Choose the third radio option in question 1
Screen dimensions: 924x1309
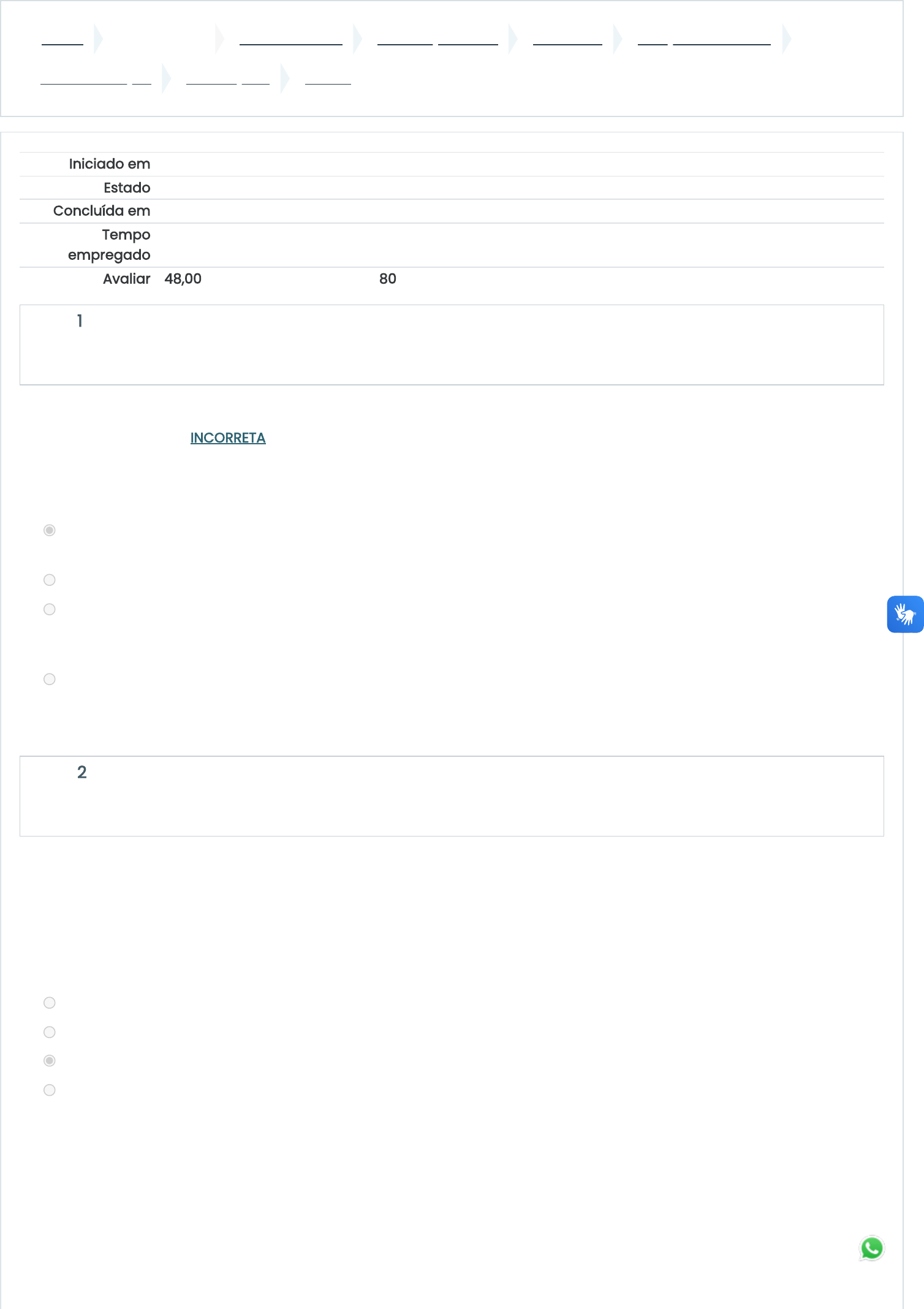click(x=50, y=609)
